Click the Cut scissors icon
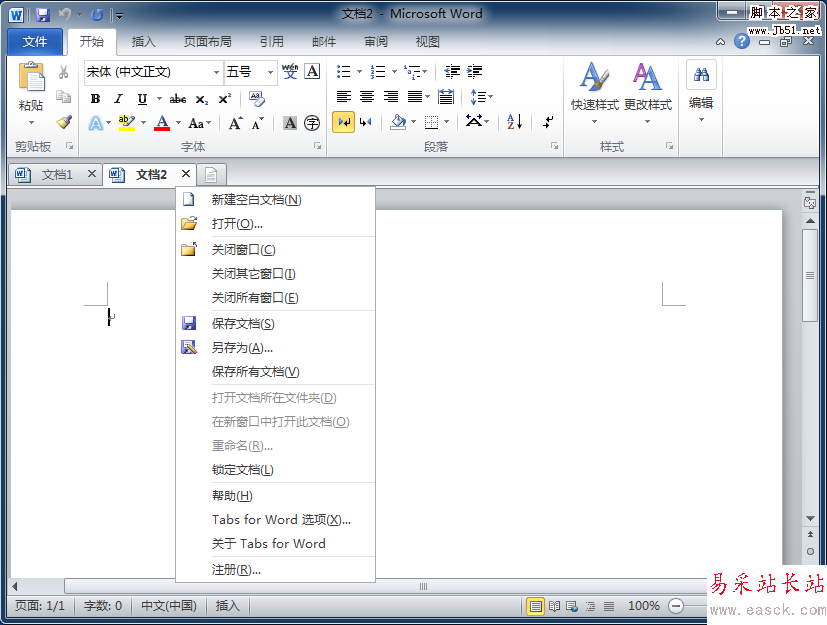 63,72
